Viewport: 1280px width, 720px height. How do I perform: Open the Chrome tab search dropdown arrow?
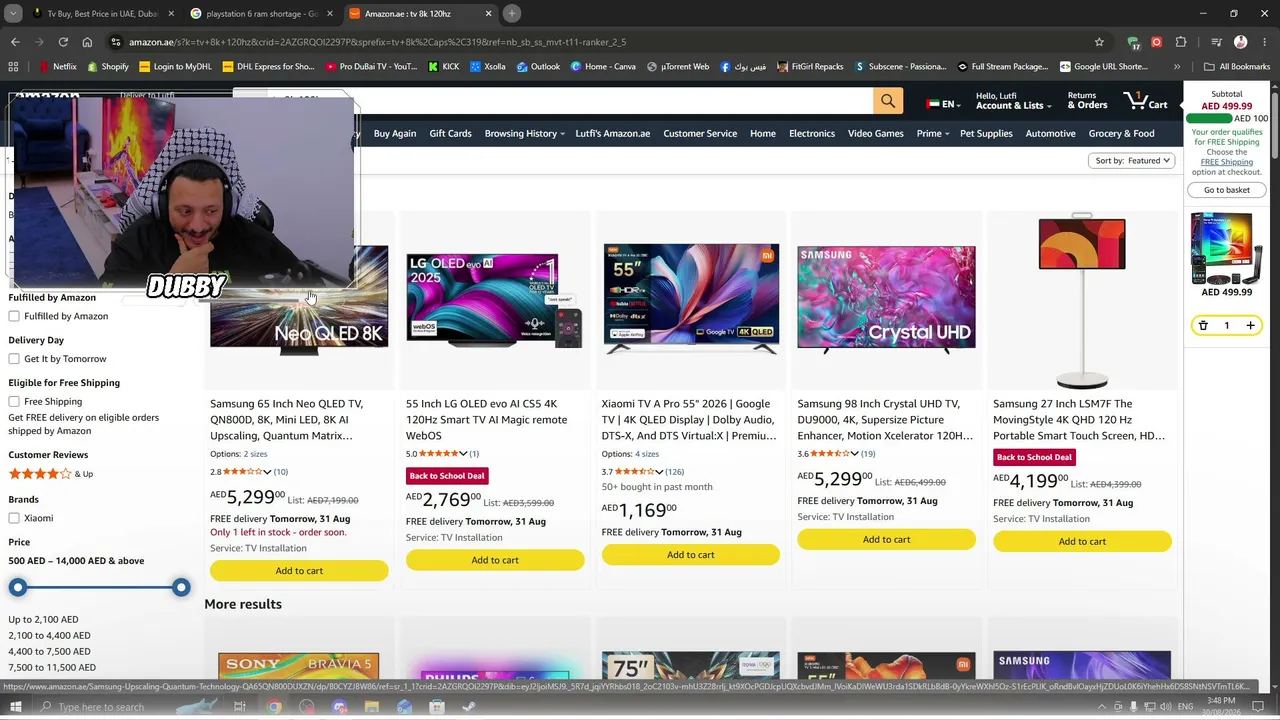coord(13,14)
